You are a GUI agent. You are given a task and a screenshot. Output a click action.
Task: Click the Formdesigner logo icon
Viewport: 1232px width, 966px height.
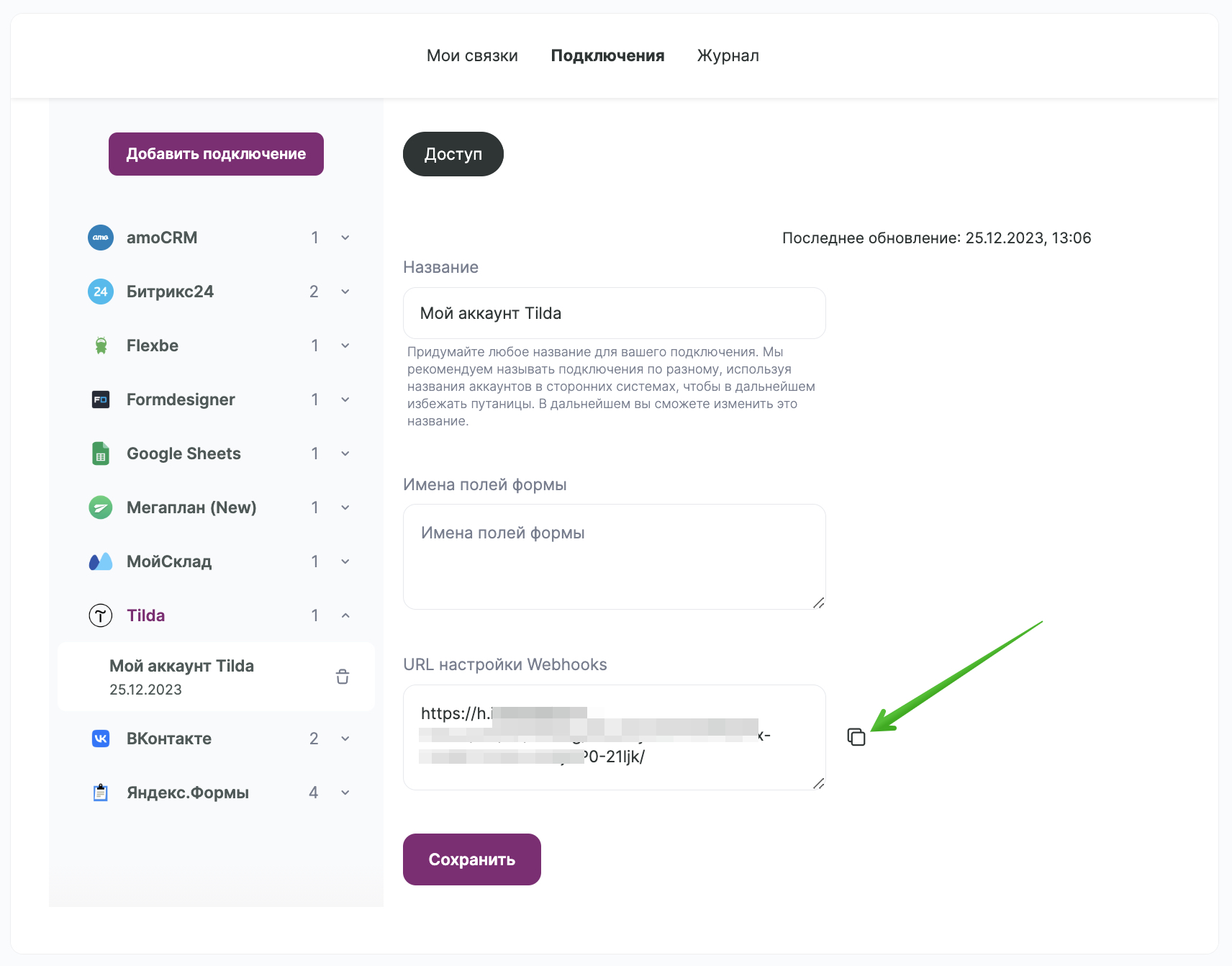click(x=101, y=400)
